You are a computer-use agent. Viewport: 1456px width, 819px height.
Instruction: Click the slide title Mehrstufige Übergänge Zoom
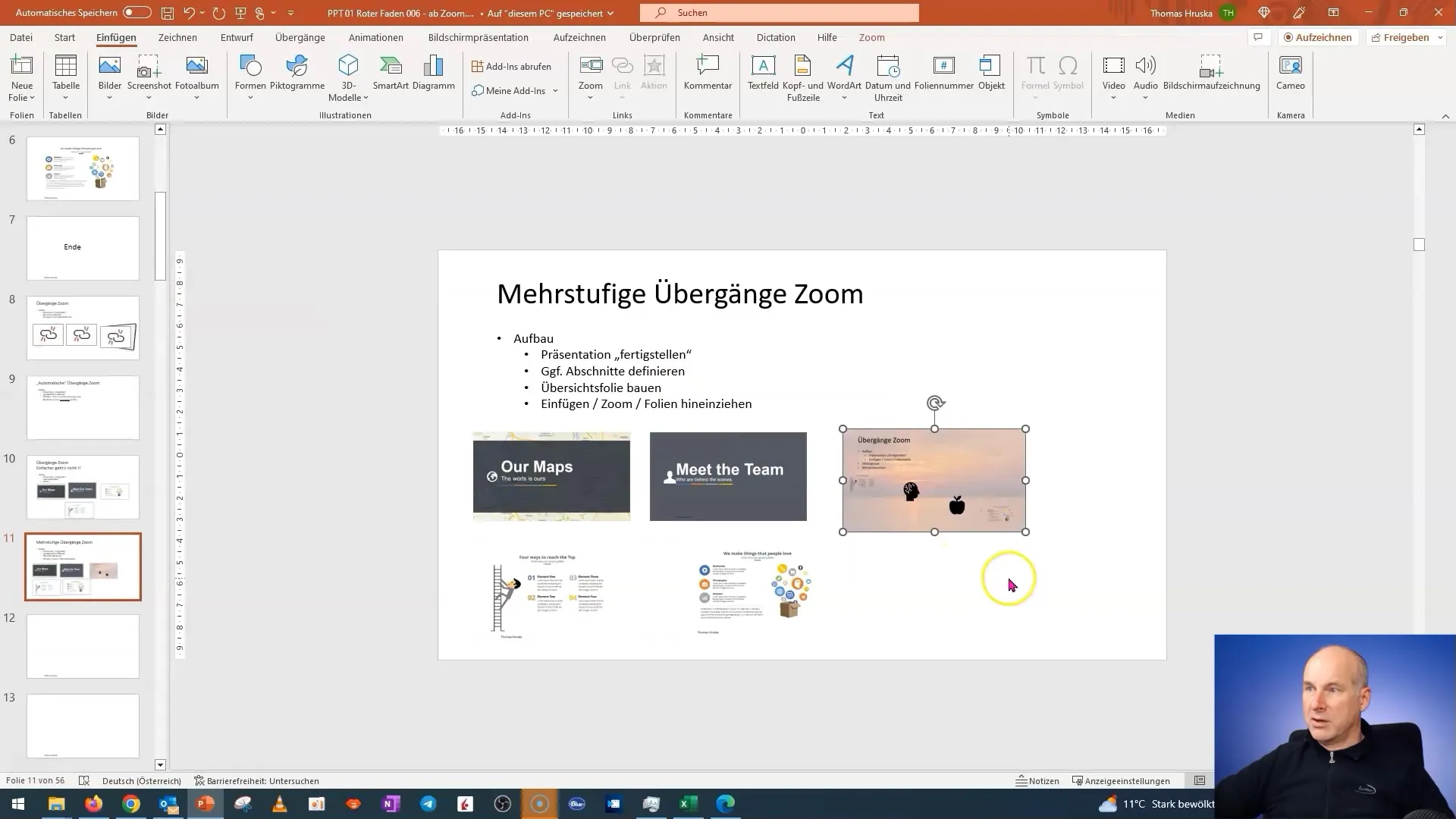coord(680,293)
